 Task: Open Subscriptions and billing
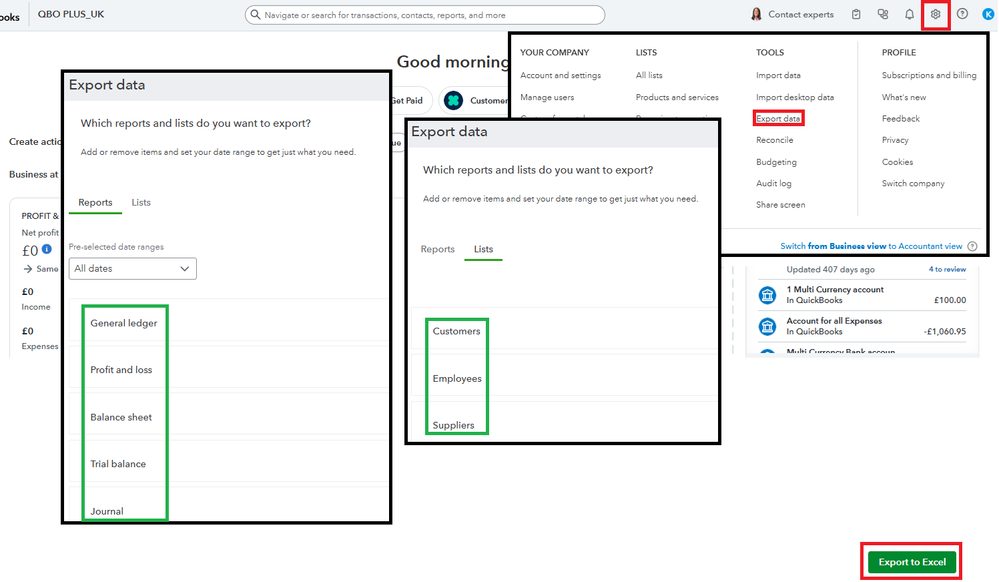click(x=929, y=75)
